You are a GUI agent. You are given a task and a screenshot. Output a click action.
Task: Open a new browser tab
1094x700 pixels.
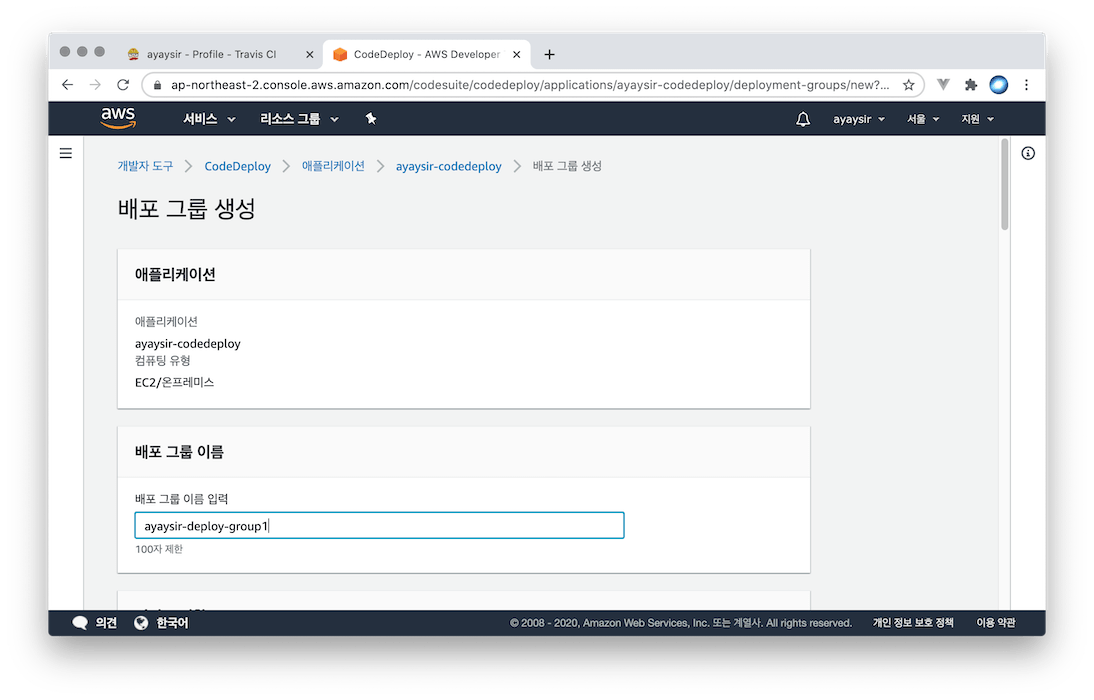point(549,54)
